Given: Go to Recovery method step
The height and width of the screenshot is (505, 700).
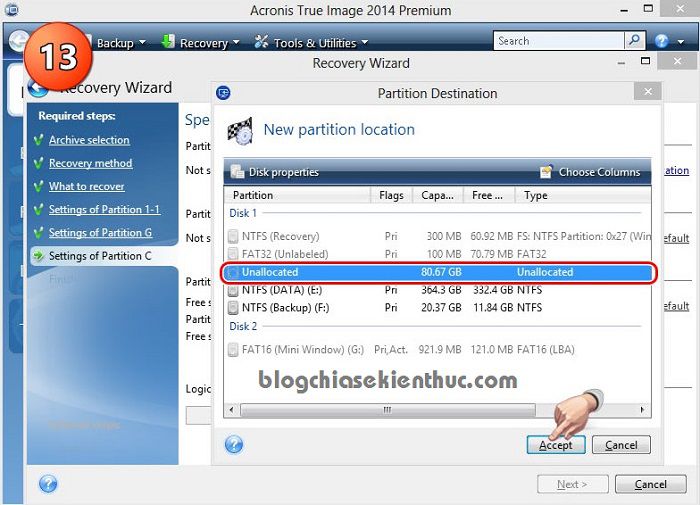Looking at the screenshot, I should point(91,163).
